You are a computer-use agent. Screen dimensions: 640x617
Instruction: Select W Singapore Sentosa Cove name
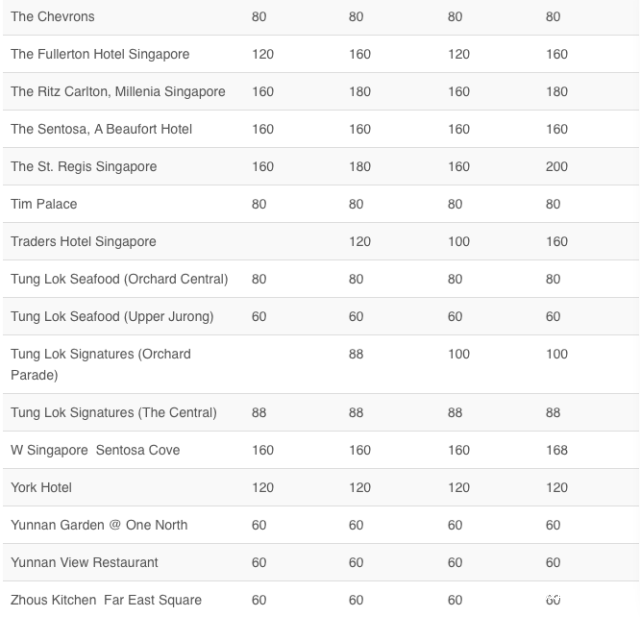click(95, 450)
